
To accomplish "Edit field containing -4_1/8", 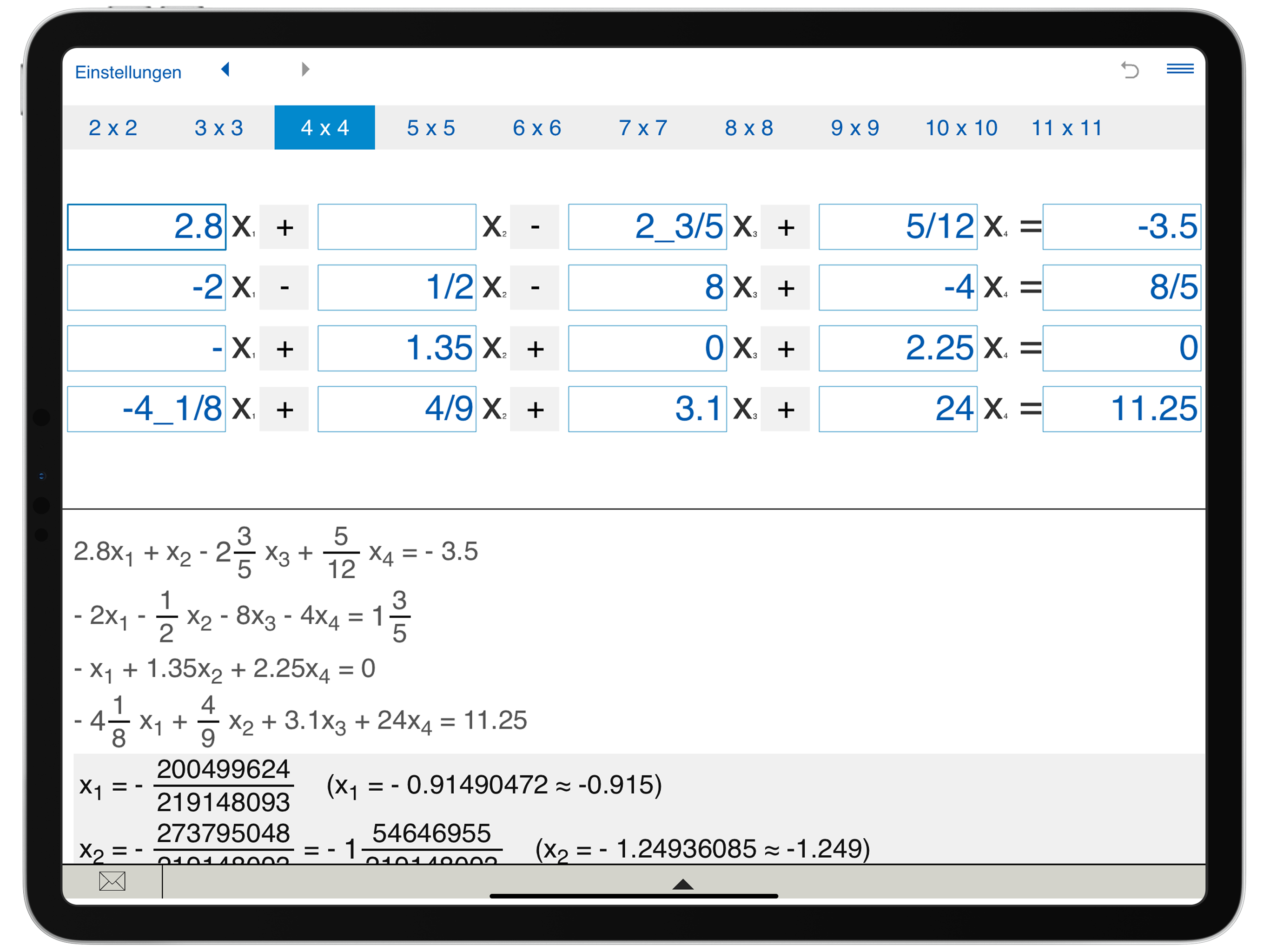I will pos(146,410).
